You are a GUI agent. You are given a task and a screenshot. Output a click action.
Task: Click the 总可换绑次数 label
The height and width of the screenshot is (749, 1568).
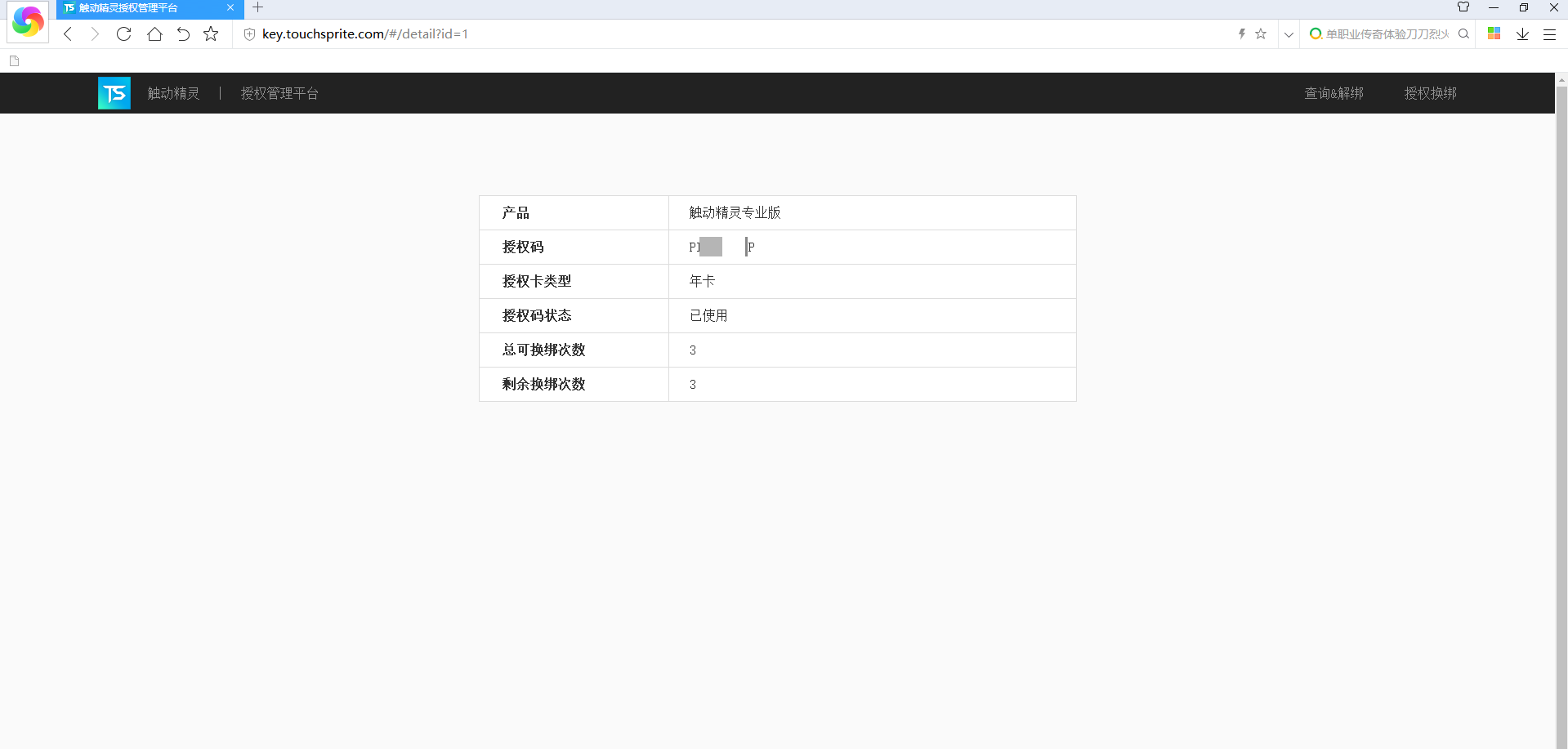[543, 350]
